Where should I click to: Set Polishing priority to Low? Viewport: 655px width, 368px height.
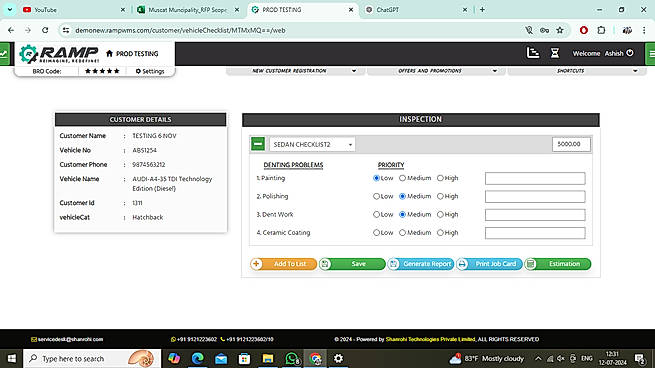tap(376, 196)
